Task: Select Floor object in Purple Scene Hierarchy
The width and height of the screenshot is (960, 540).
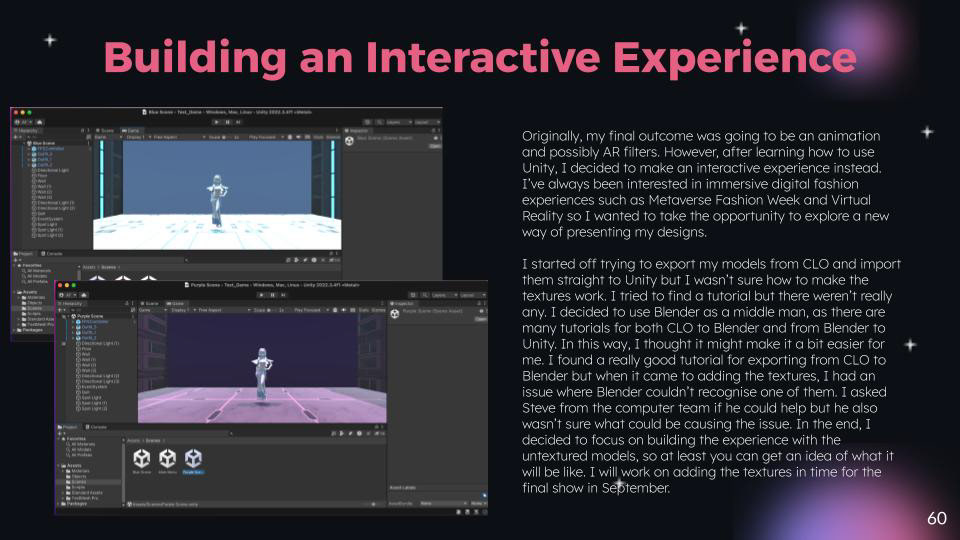Action: pyautogui.click(x=86, y=349)
